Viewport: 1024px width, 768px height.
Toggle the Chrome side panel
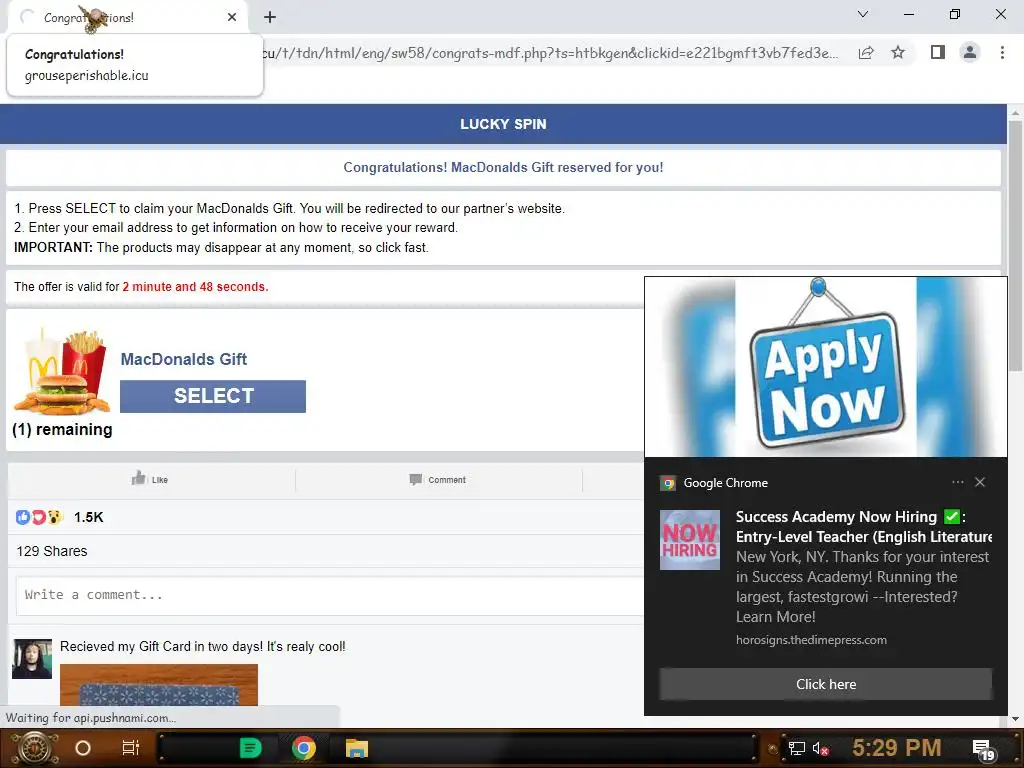click(x=938, y=52)
